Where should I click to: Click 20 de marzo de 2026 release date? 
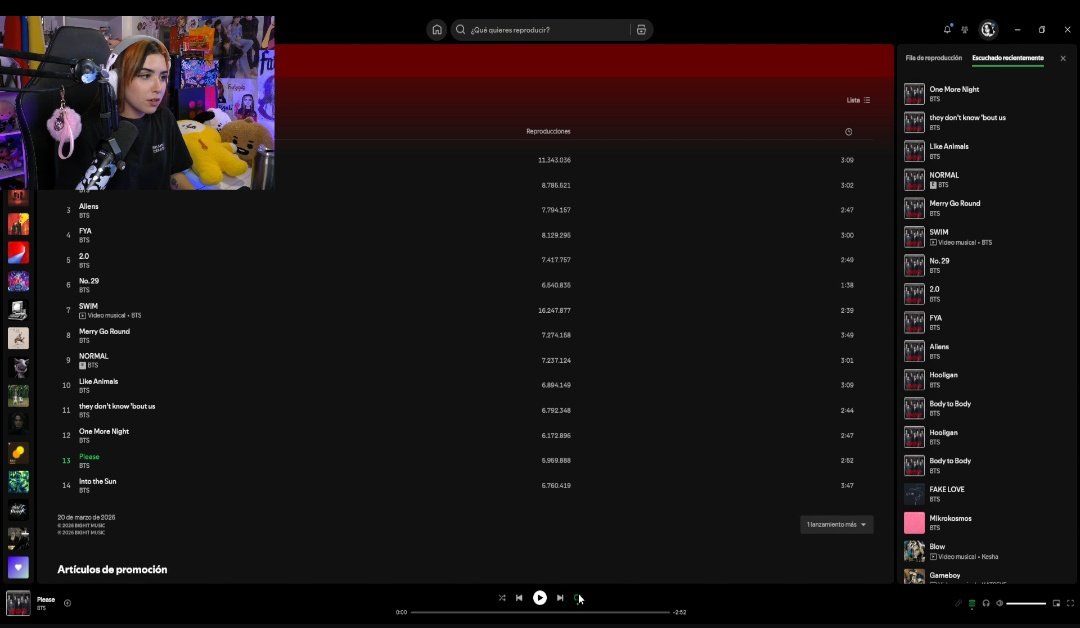click(86, 517)
